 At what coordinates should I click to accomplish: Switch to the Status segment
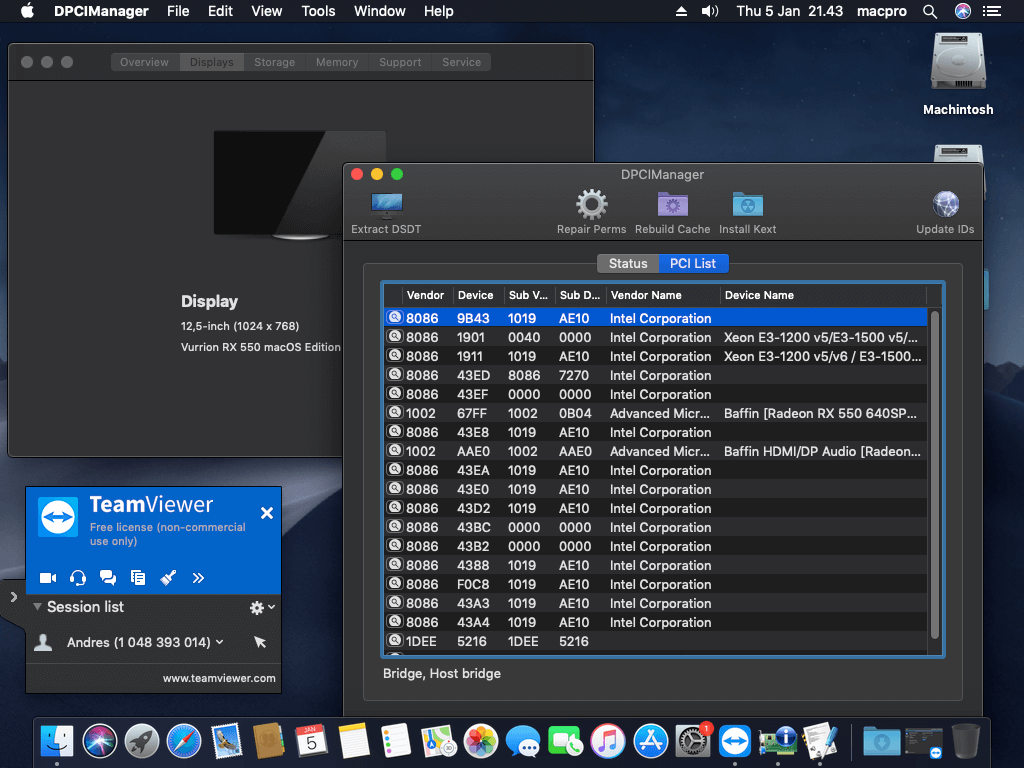point(628,263)
